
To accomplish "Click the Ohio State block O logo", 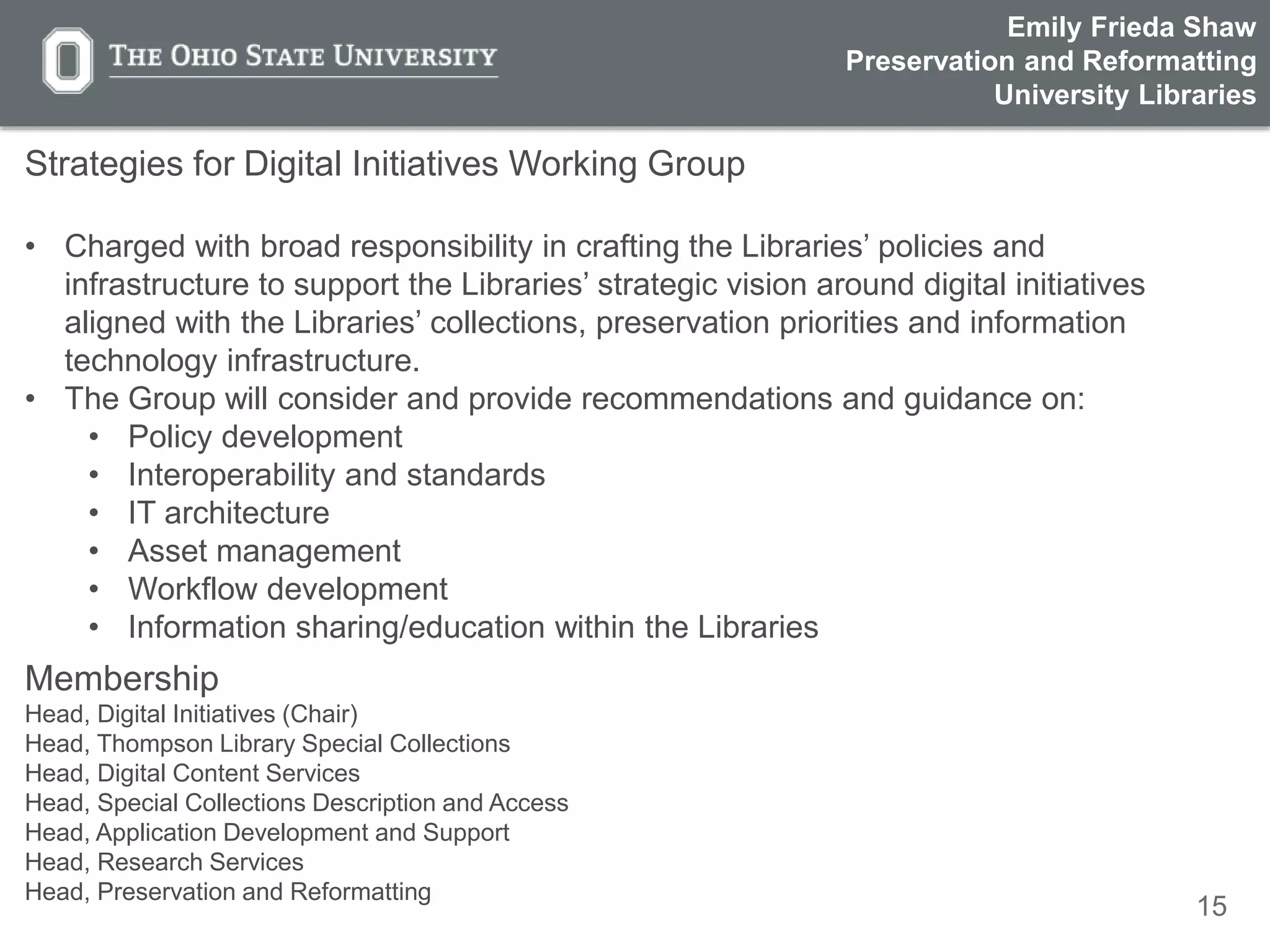I will (x=68, y=61).
